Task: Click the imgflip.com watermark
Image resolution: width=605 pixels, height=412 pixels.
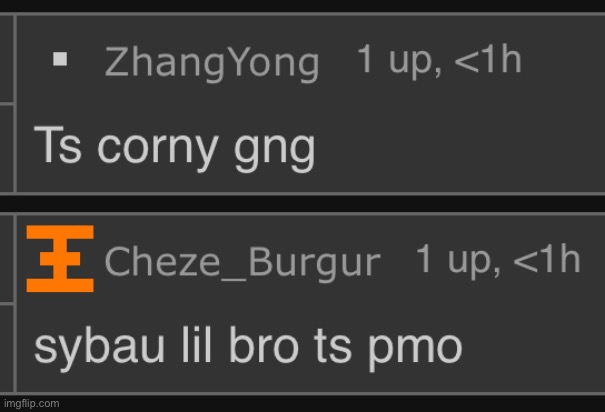Action: click(32, 404)
